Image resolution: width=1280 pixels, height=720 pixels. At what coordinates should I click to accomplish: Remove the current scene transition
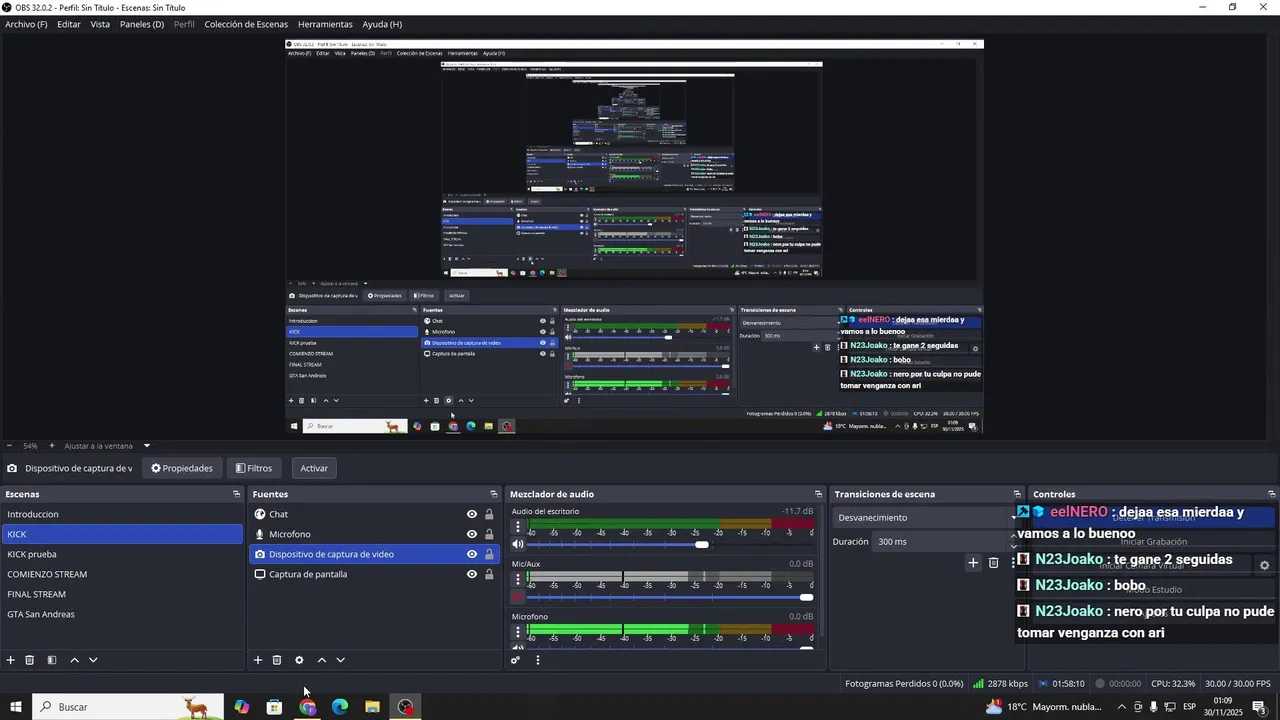click(993, 563)
